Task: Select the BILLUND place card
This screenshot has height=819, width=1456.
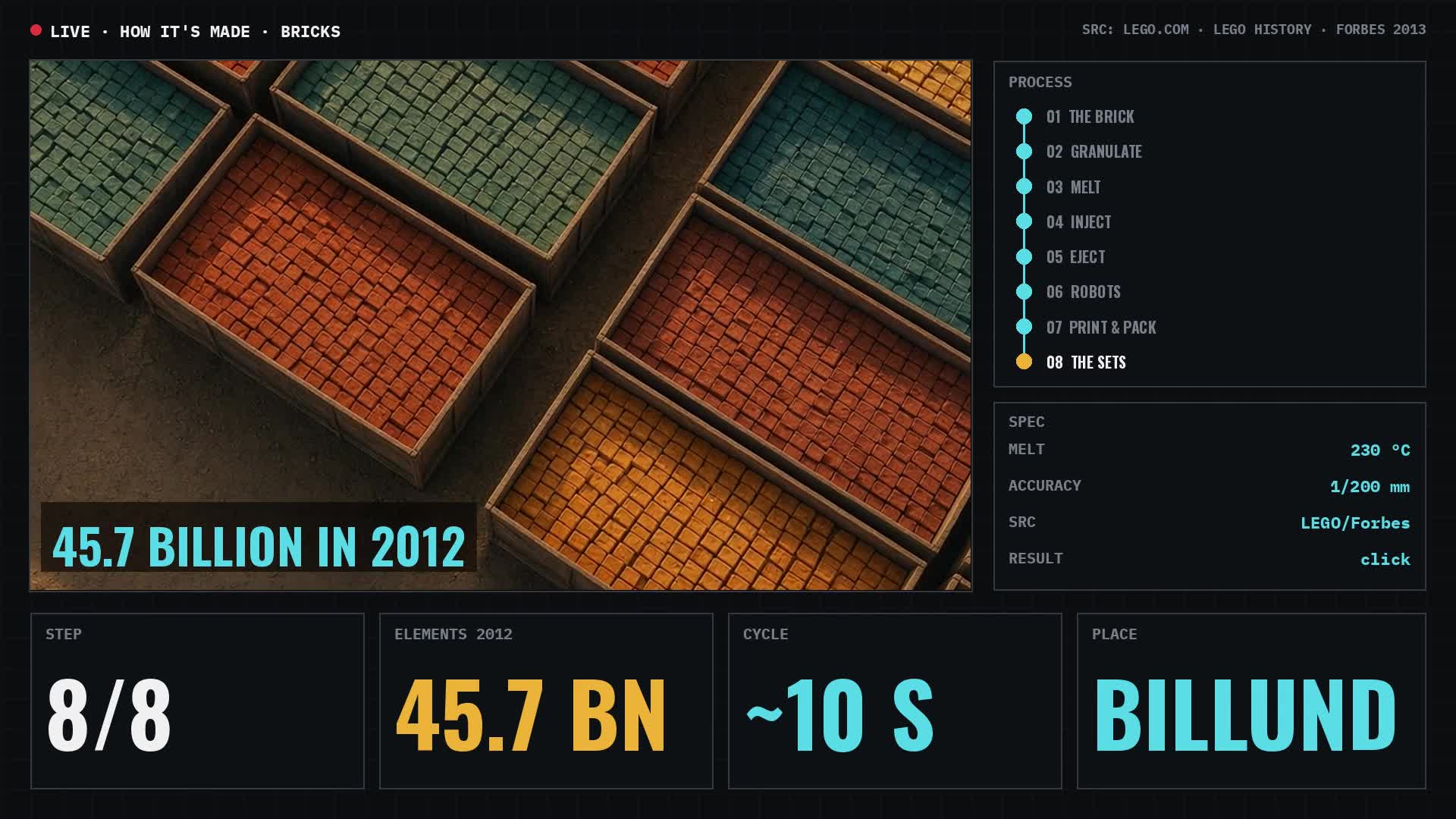Action: [x=1251, y=701]
